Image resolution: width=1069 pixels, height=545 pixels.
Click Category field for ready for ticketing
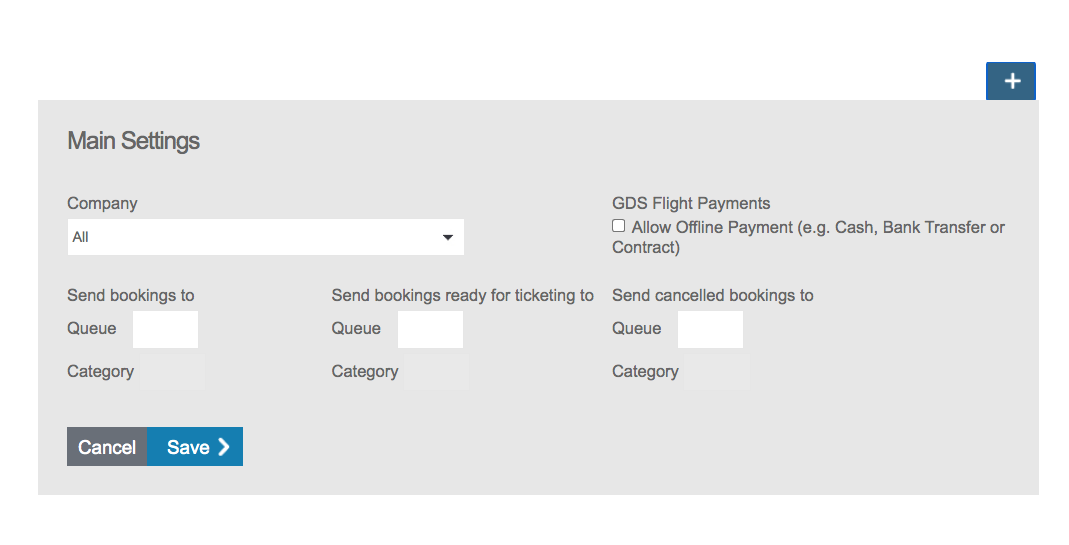435,372
